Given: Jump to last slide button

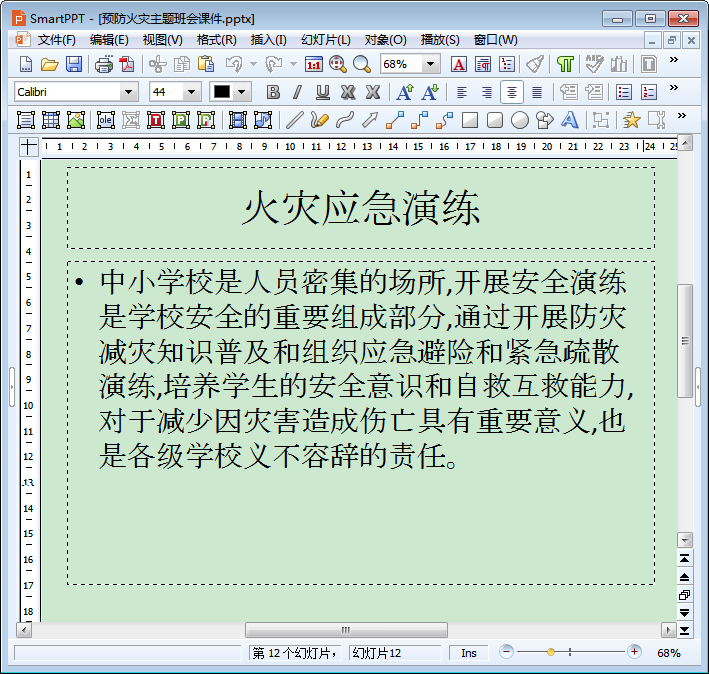Looking at the screenshot, I should tap(685, 631).
